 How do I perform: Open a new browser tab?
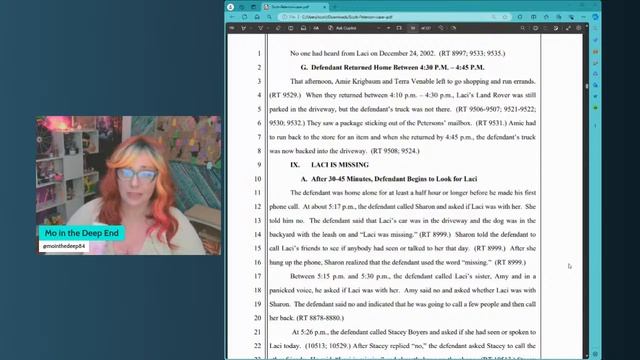pos(334,7)
